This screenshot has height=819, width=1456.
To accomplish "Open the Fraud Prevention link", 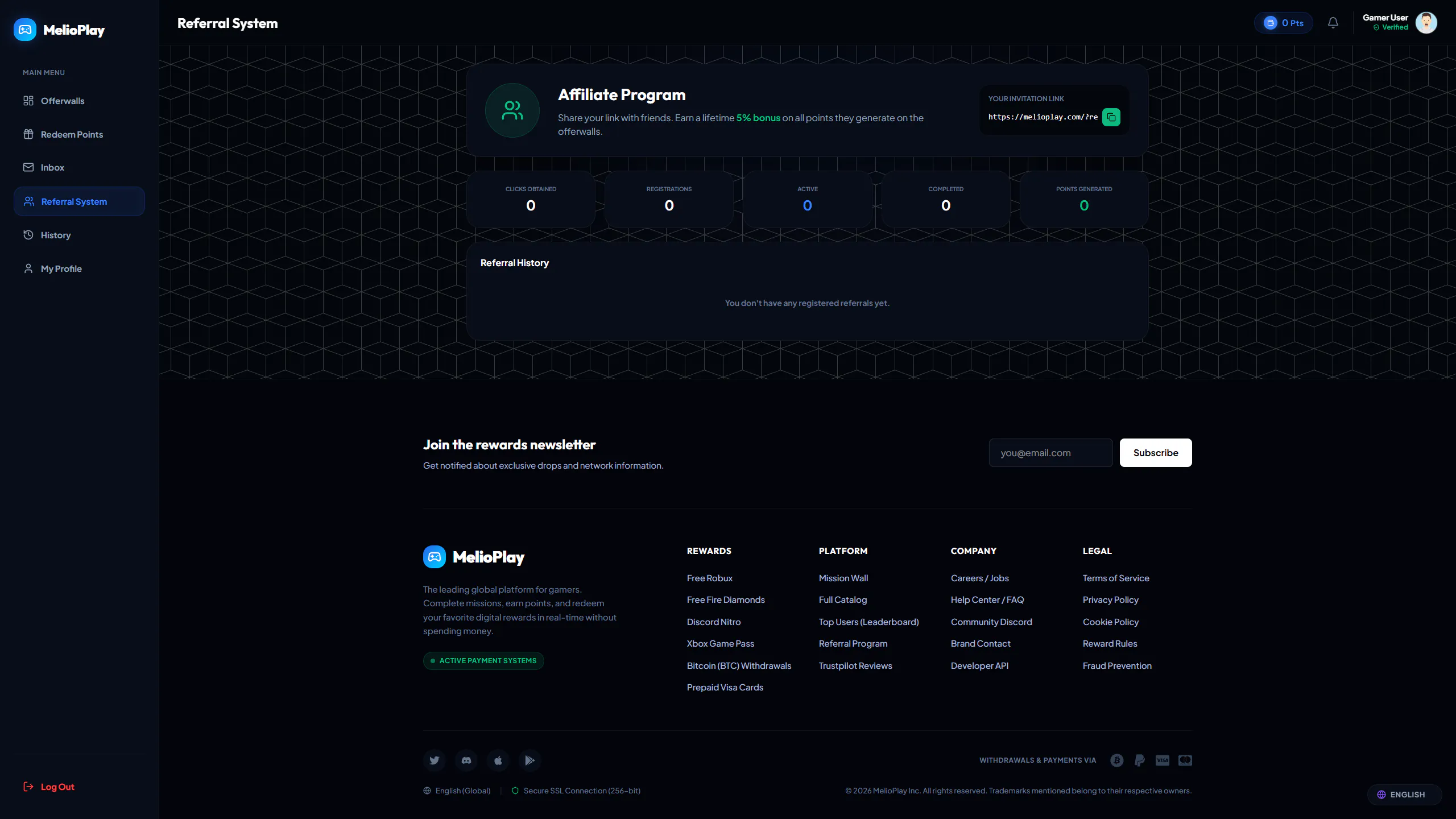I will click(x=1117, y=666).
